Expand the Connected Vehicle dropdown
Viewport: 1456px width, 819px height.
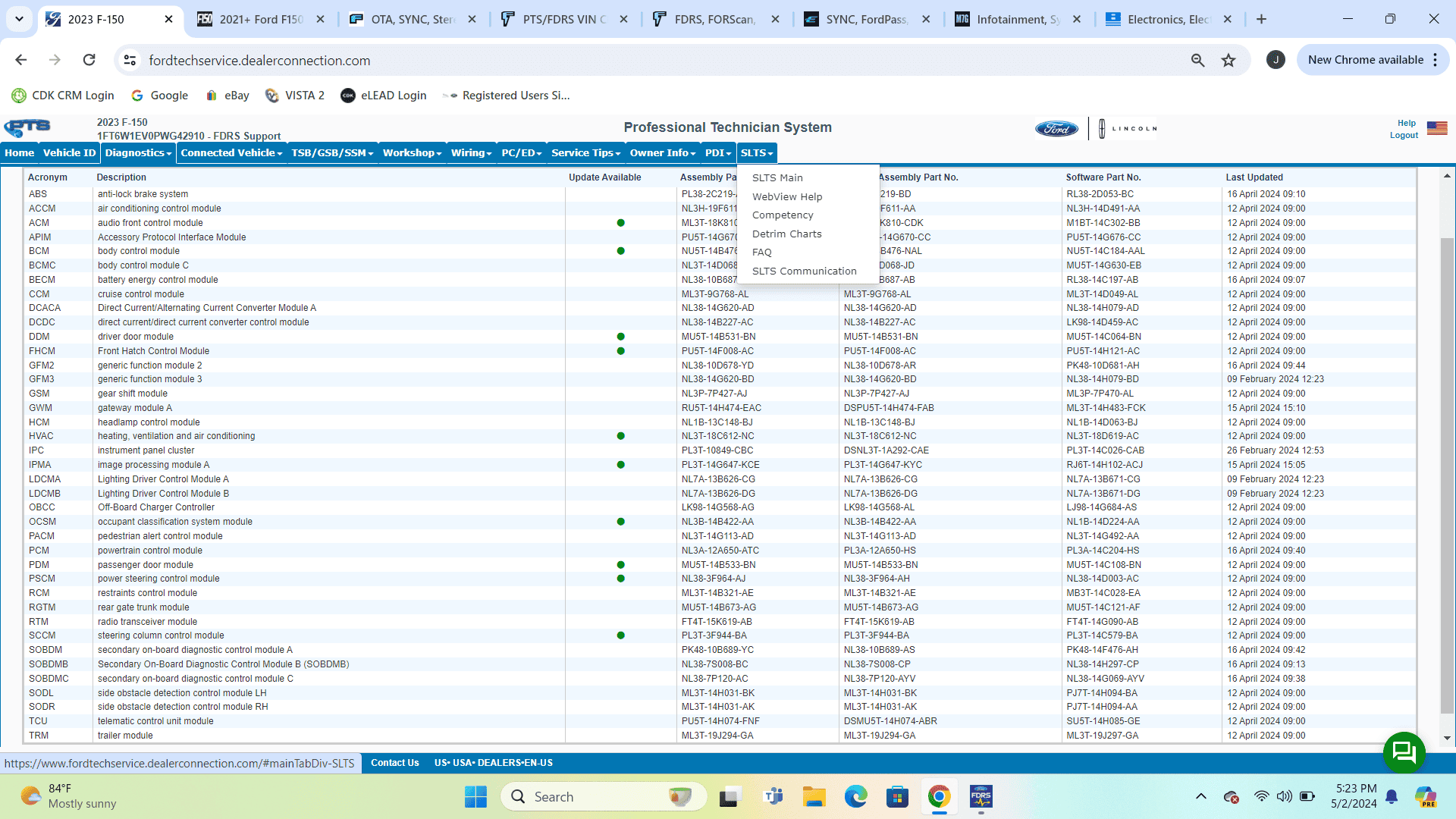point(231,153)
